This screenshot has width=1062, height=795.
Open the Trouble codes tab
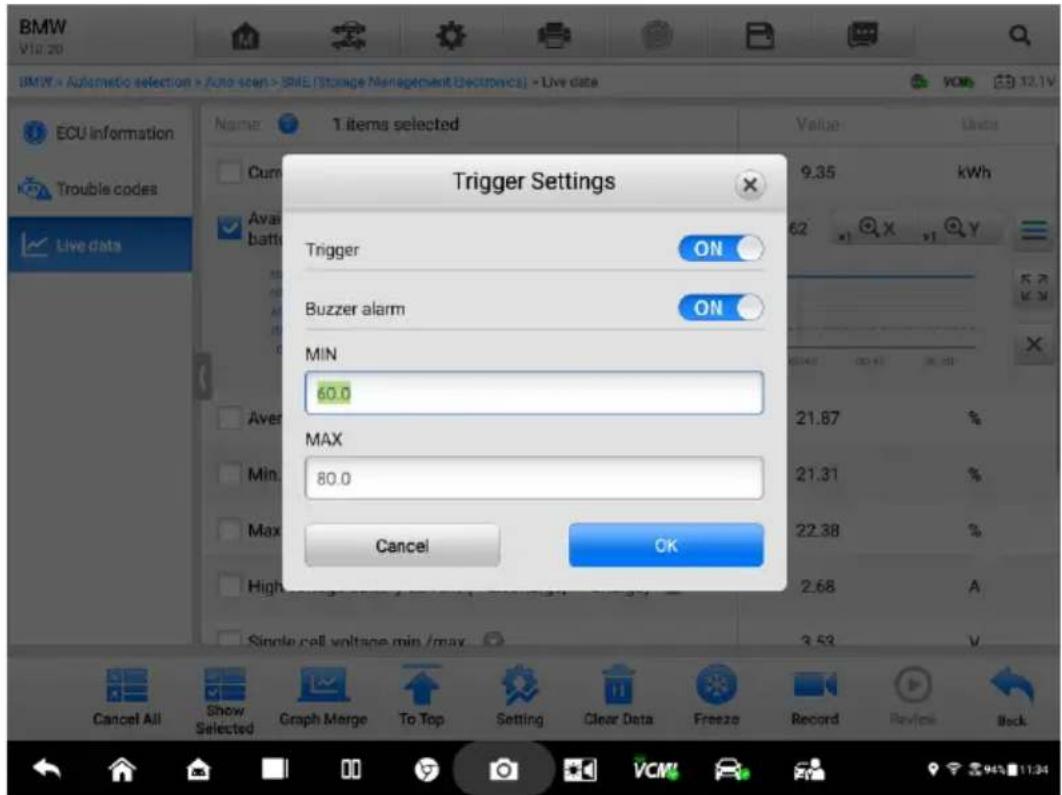100,189
